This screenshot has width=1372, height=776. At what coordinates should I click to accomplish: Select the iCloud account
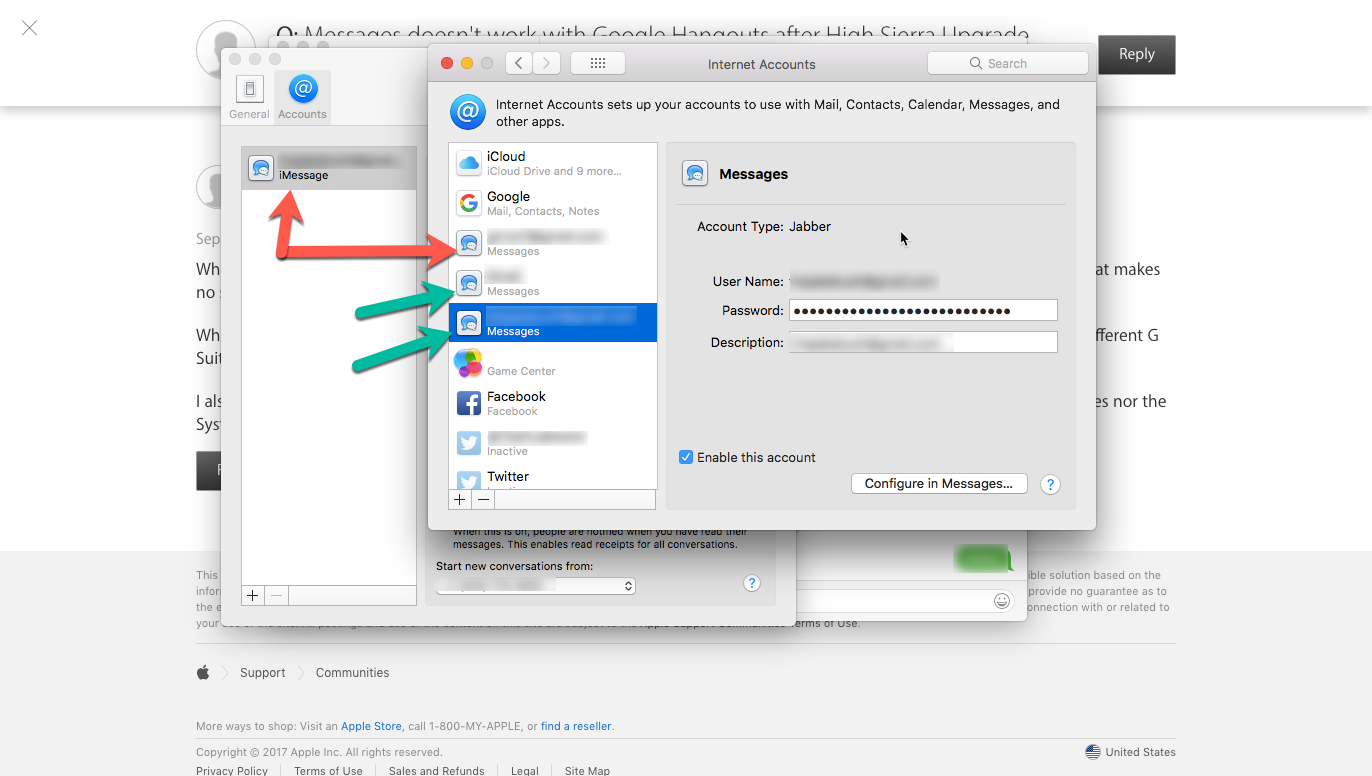coord(553,163)
